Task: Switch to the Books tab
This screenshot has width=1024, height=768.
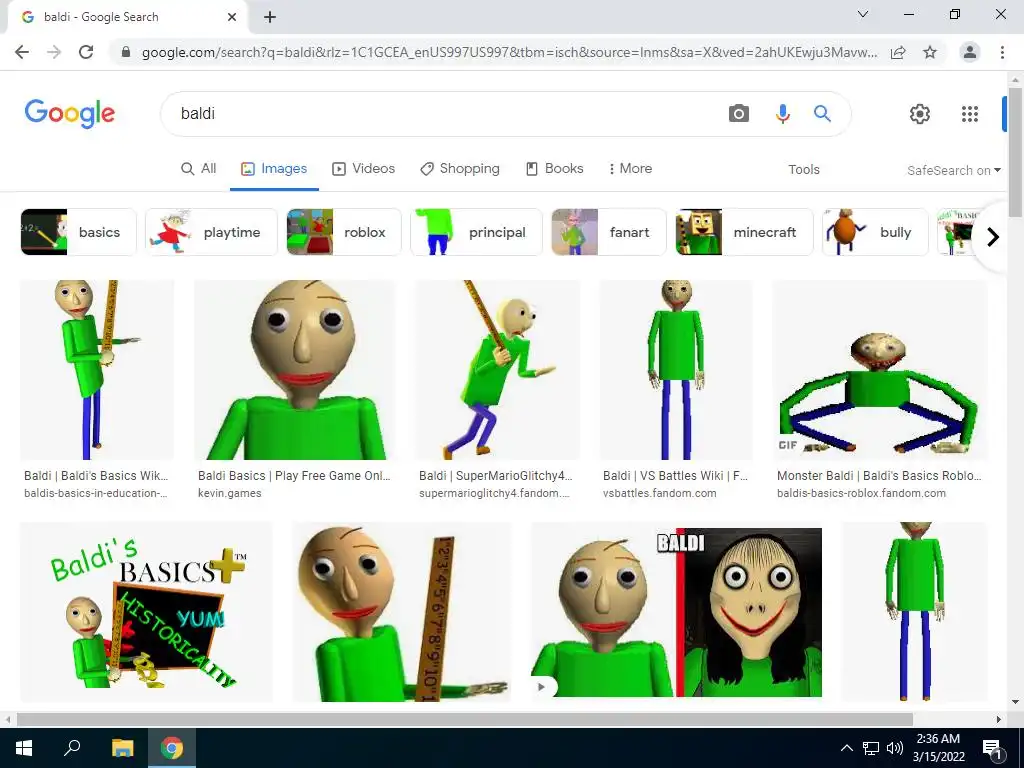Action: pos(554,168)
